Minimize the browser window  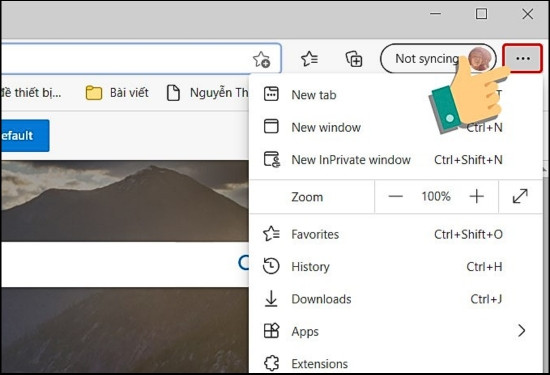coord(435,14)
